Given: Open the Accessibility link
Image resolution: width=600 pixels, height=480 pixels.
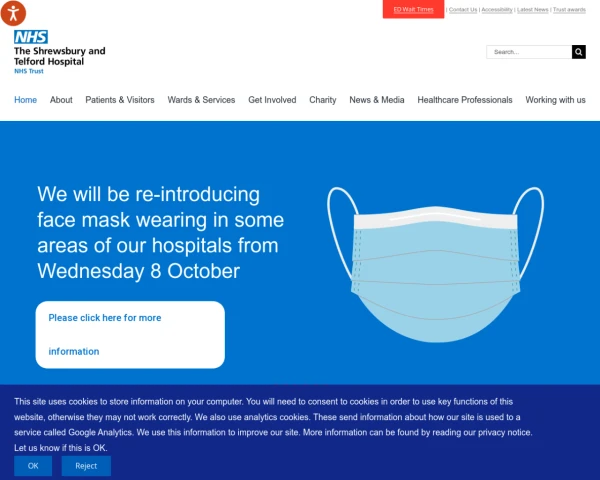Looking at the screenshot, I should pyautogui.click(x=497, y=10).
